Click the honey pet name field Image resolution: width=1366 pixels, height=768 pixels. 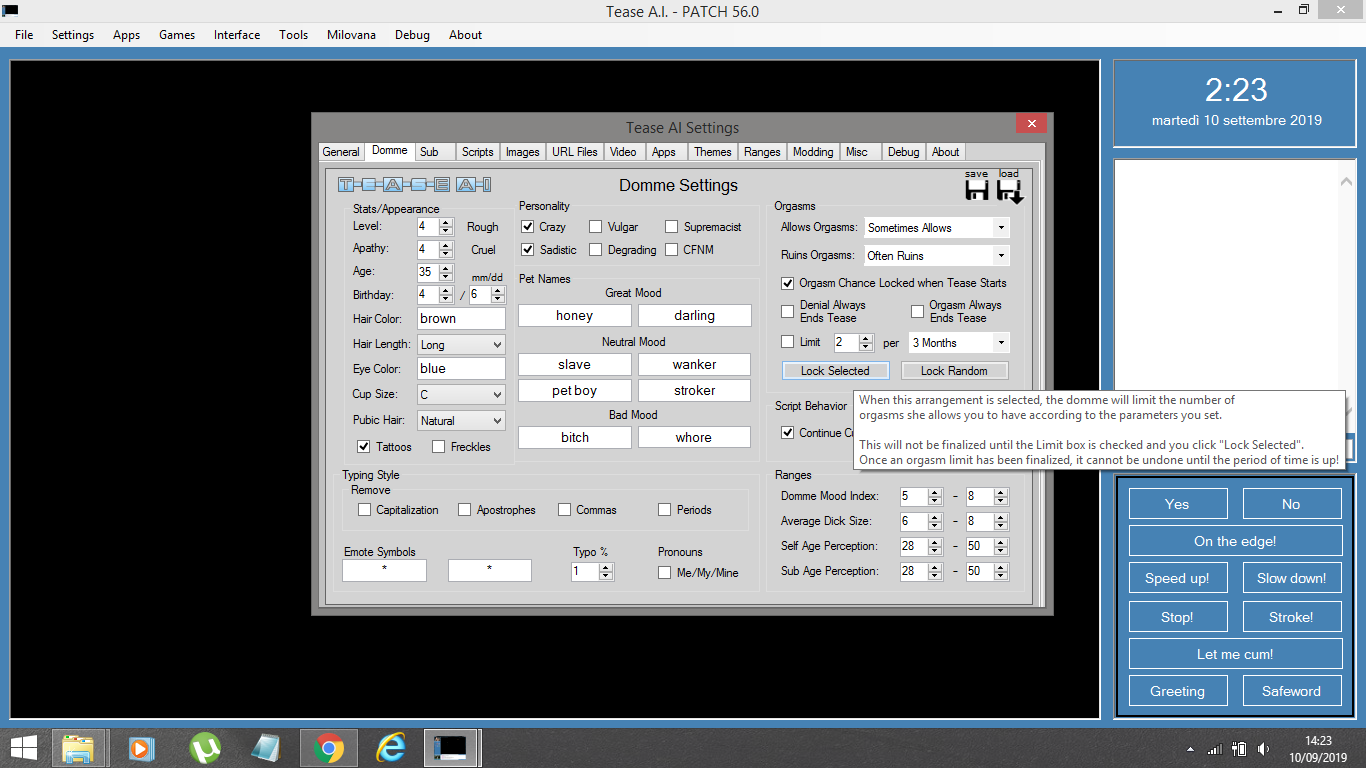pos(574,316)
